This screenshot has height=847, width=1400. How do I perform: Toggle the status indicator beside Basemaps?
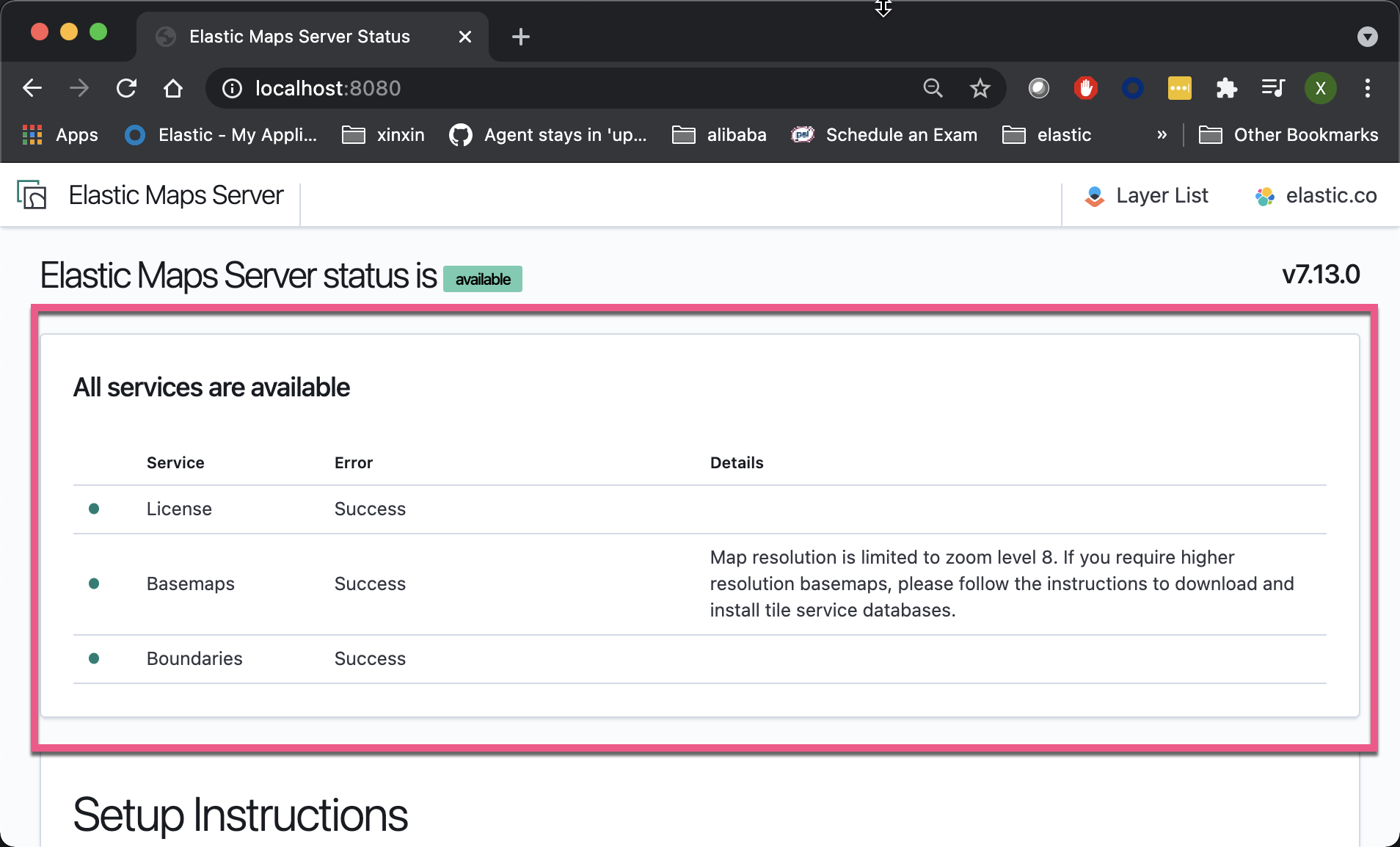[93, 584]
